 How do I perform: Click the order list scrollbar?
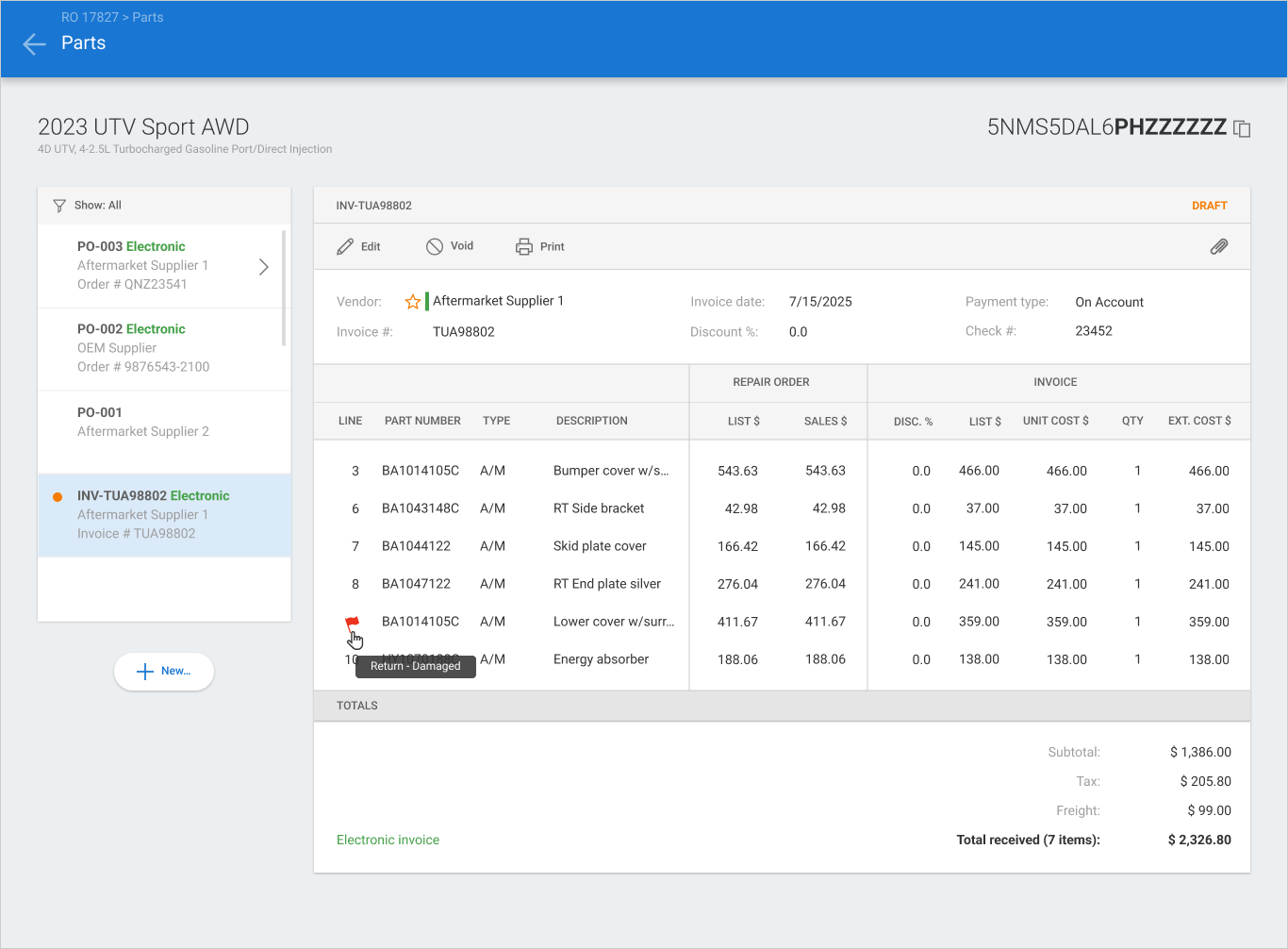(284, 287)
